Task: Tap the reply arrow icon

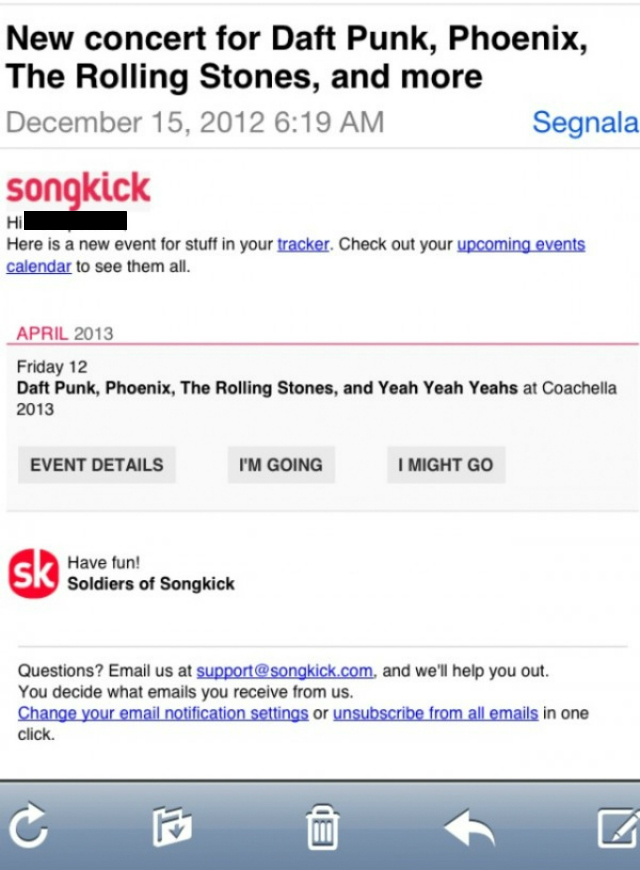Action: pyautogui.click(x=469, y=827)
